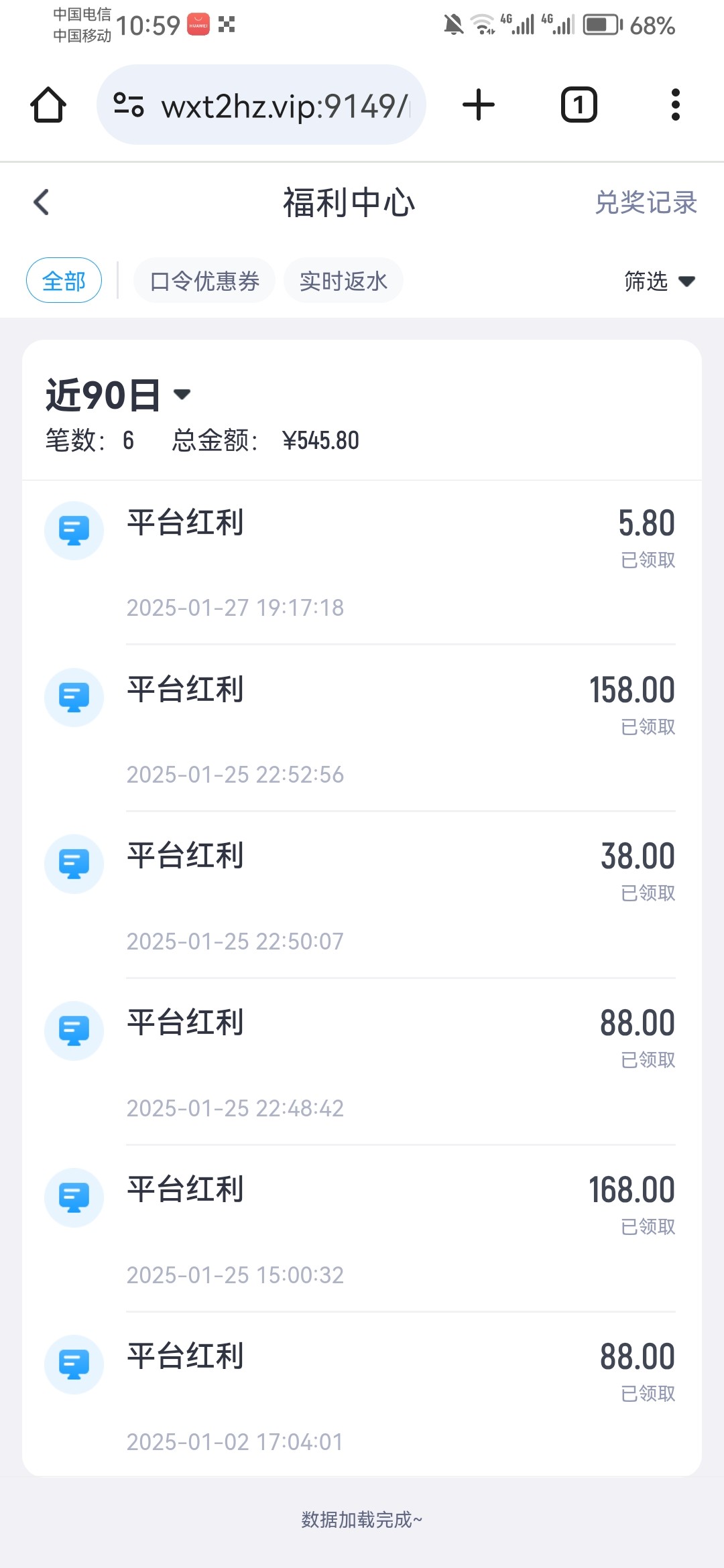Open the tab switcher showing 1 tab

click(x=579, y=105)
